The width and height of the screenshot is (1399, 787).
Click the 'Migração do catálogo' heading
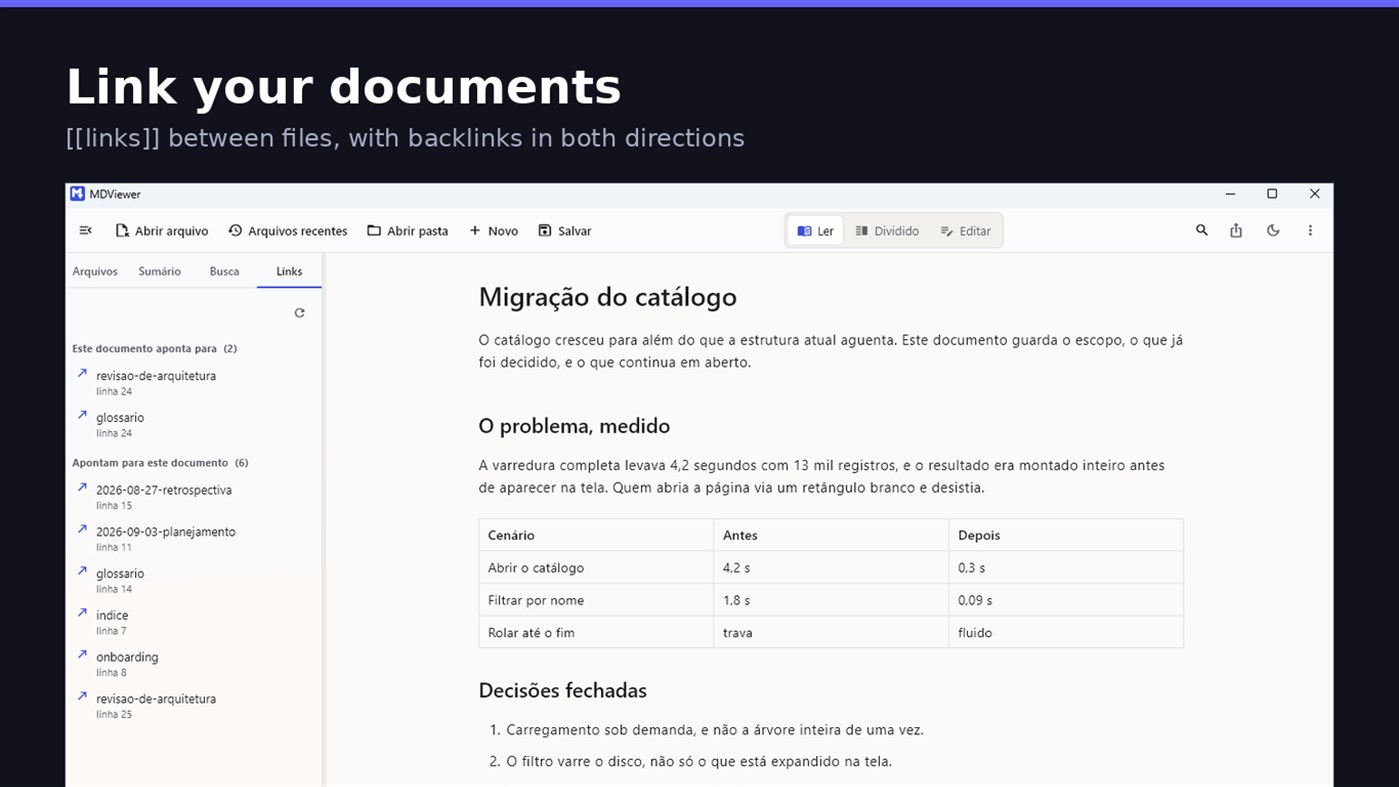(607, 297)
